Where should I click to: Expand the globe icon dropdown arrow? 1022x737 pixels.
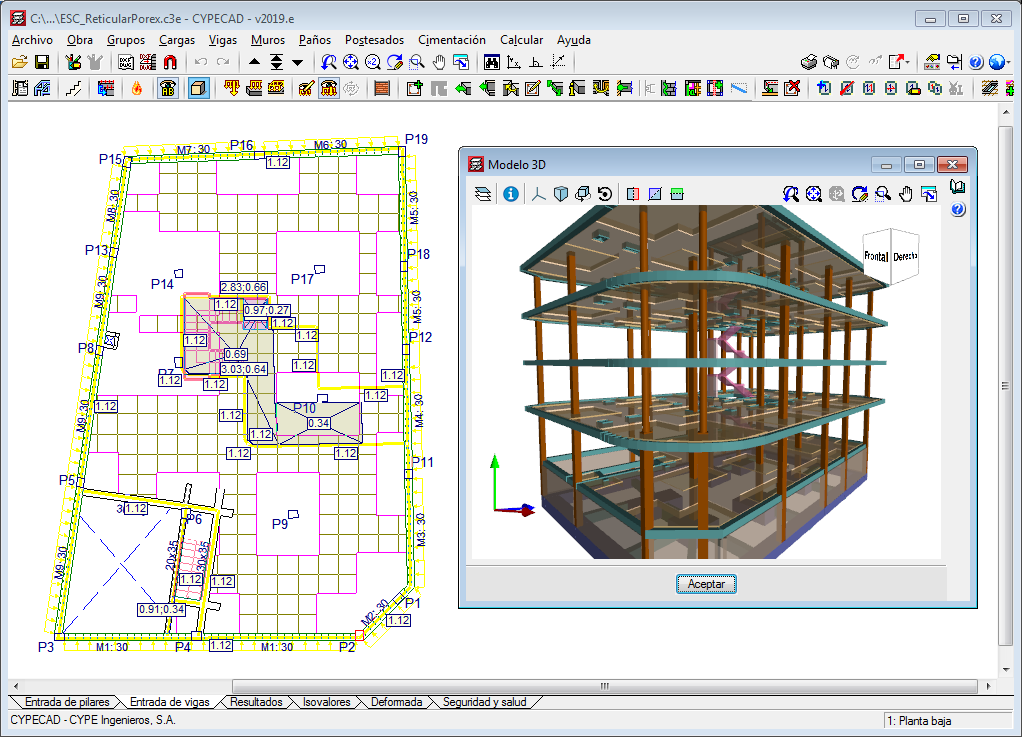(x=1010, y=62)
